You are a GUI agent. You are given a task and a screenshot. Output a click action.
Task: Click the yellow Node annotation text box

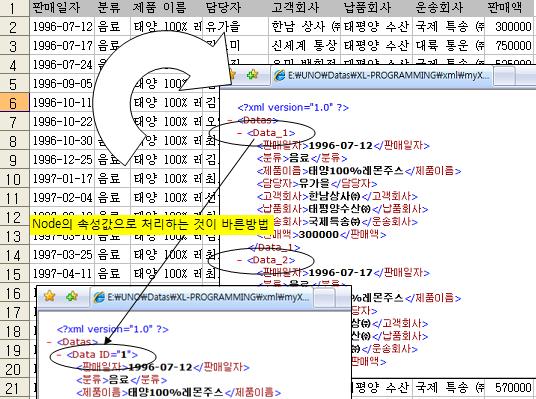click(150, 225)
